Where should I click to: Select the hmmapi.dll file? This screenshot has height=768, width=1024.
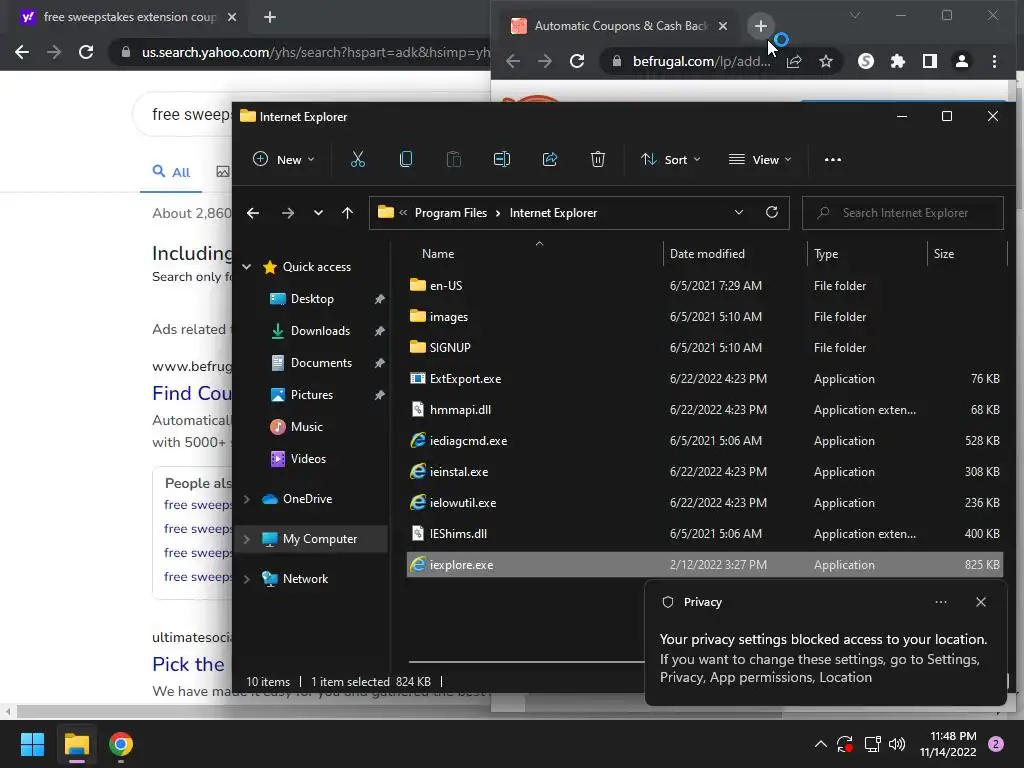click(x=704, y=409)
